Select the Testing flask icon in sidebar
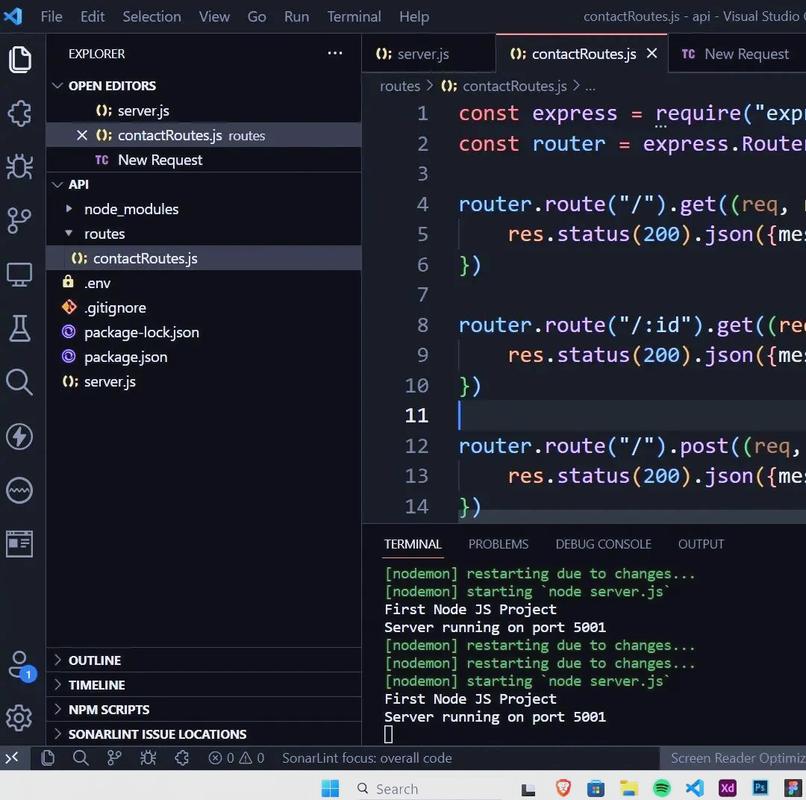The height and width of the screenshot is (800, 806). (x=21, y=326)
